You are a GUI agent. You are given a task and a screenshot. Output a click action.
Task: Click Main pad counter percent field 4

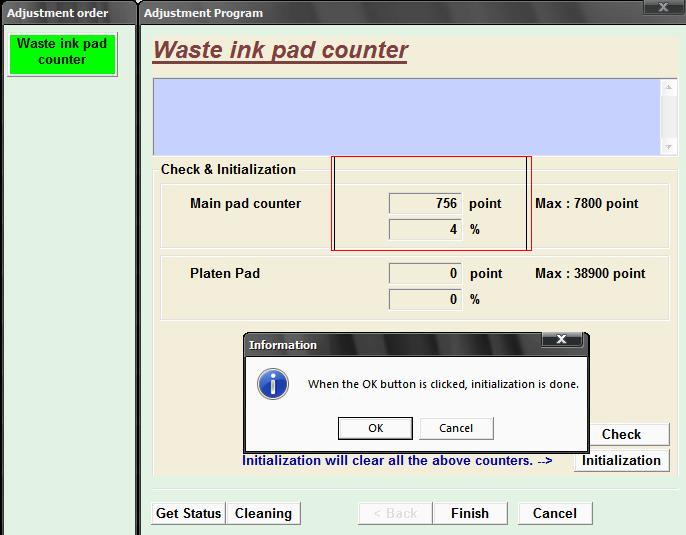click(425, 229)
